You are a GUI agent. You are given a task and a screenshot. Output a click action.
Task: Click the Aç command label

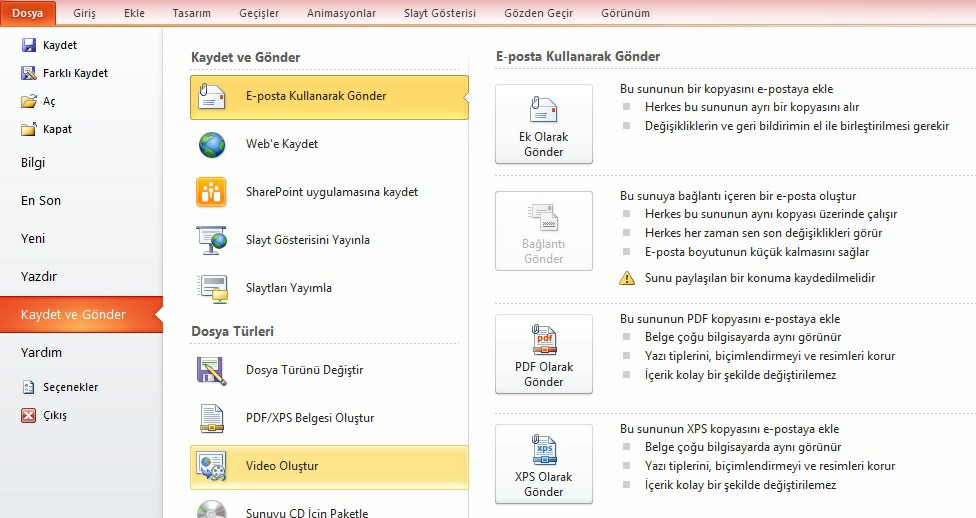pyautogui.click(x=49, y=101)
